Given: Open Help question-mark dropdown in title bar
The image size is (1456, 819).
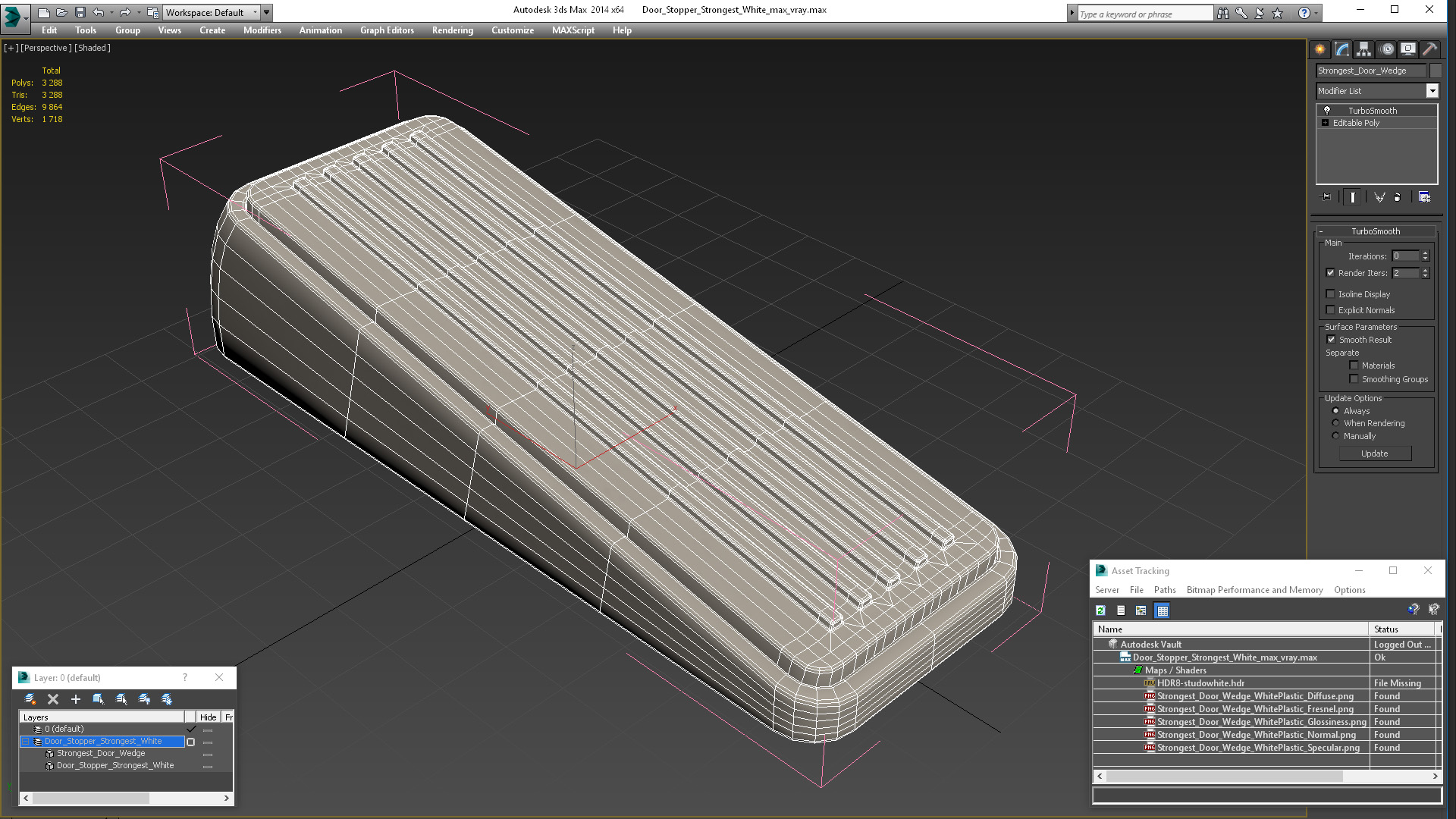Looking at the screenshot, I should (x=1316, y=13).
